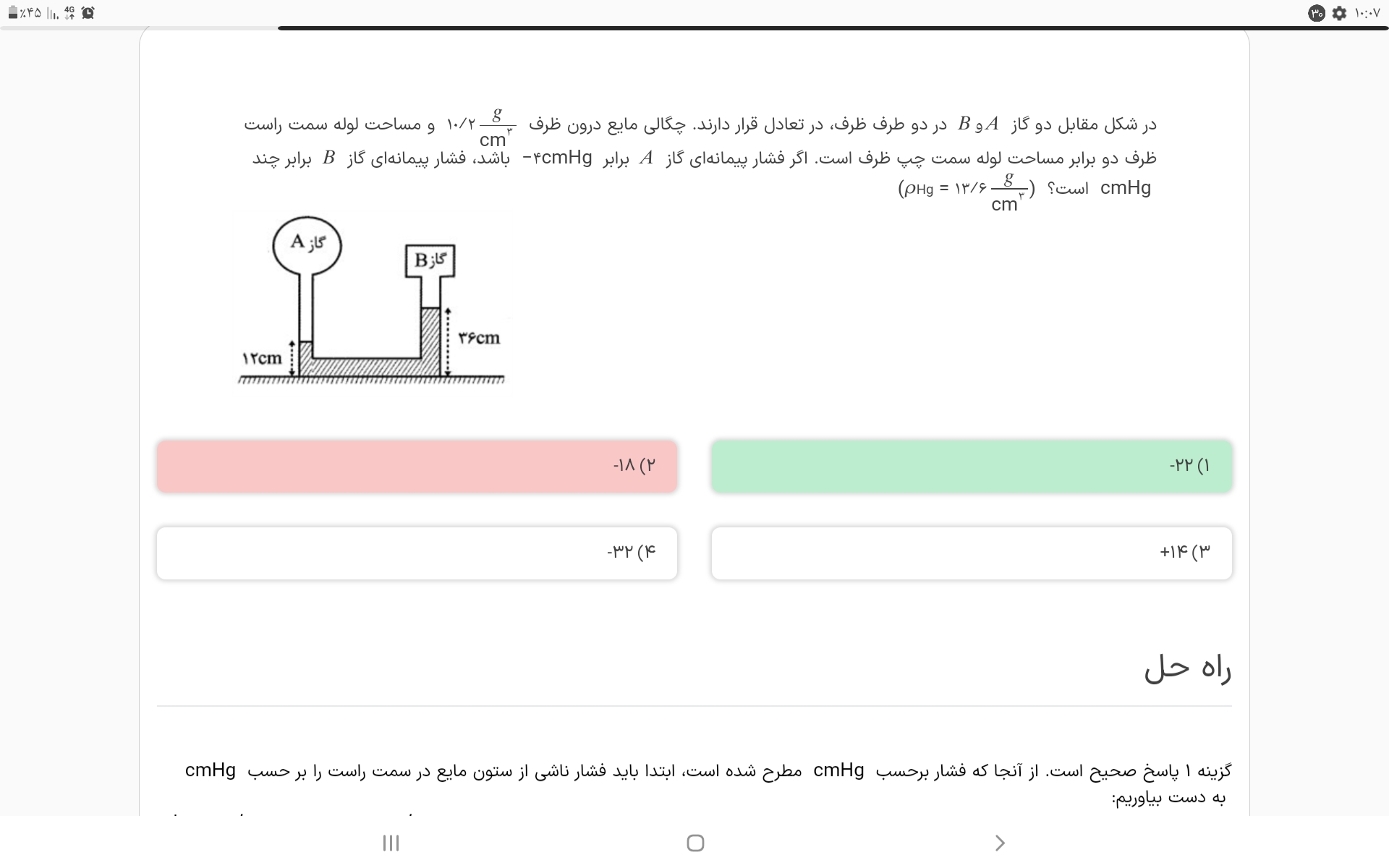Tap the "راه حل" solution heading
This screenshot has width=1389, height=868.
1187,668
